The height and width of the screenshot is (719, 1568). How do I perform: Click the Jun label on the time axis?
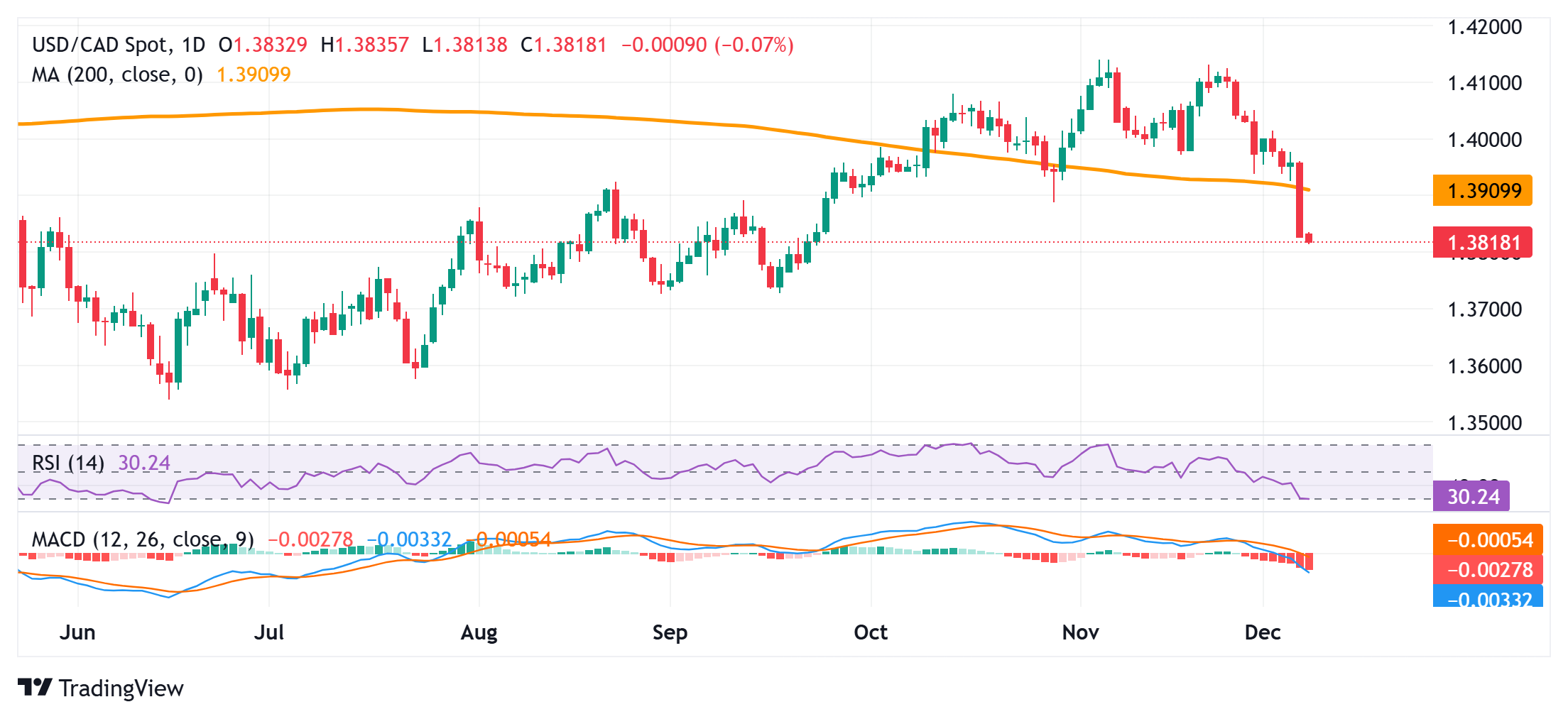77,632
